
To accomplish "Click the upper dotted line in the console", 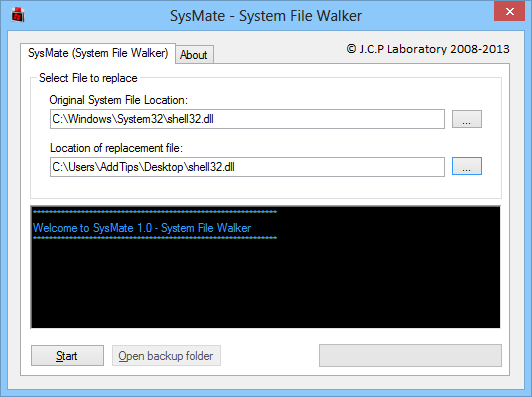I will click(x=155, y=212).
